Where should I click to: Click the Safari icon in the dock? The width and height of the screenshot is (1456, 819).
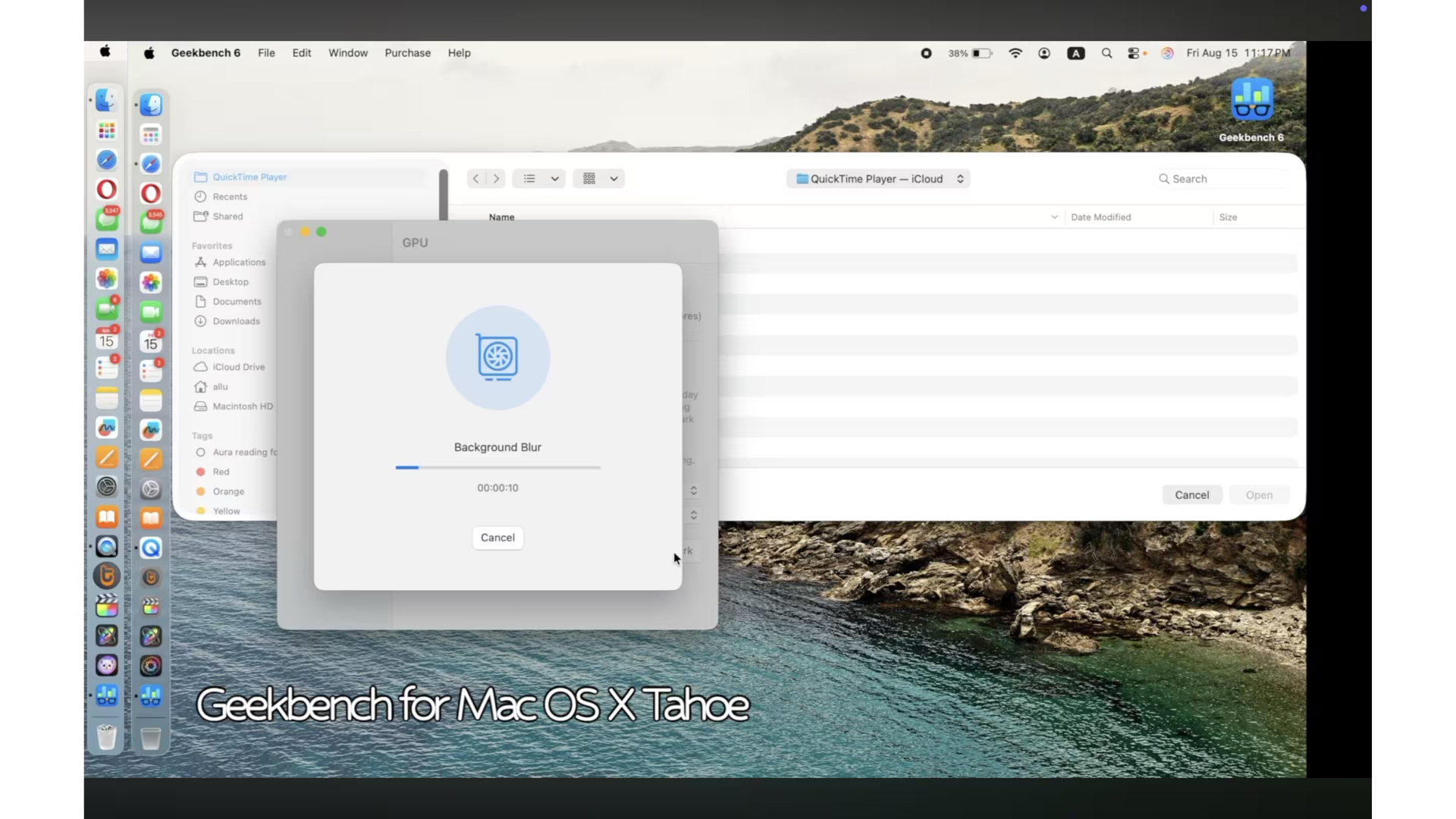151,164
